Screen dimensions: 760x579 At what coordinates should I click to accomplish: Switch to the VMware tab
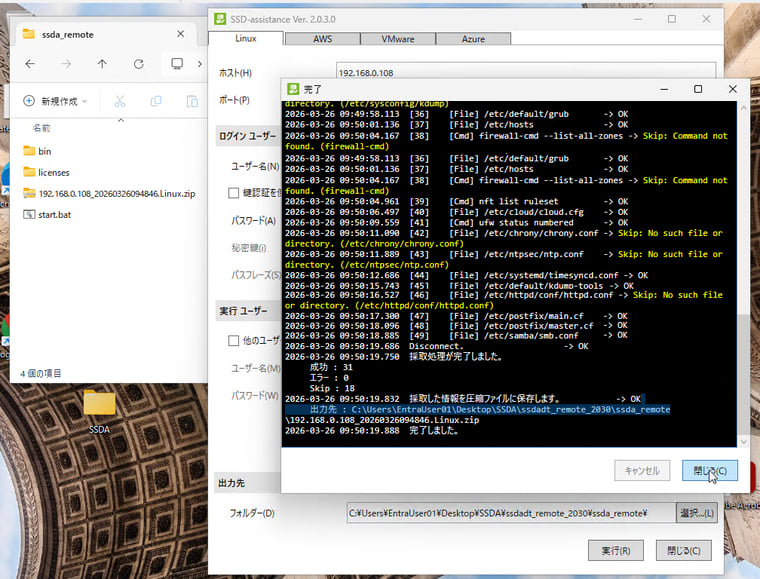[398, 39]
